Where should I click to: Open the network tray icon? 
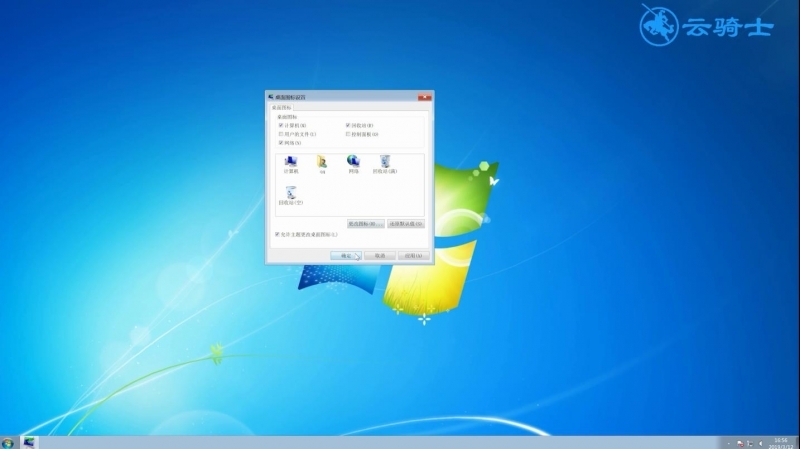pyautogui.click(x=750, y=444)
